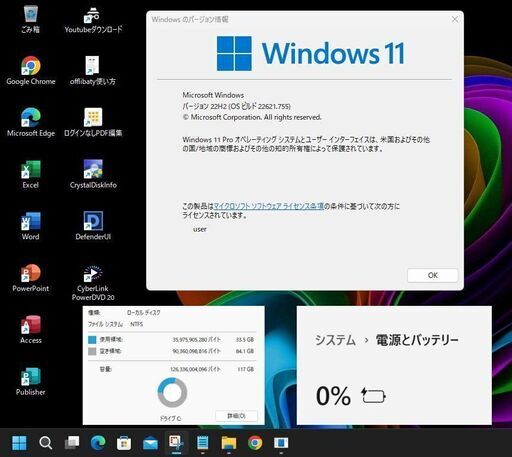Open the offlibaty使い方 shortcut

pos(93,71)
